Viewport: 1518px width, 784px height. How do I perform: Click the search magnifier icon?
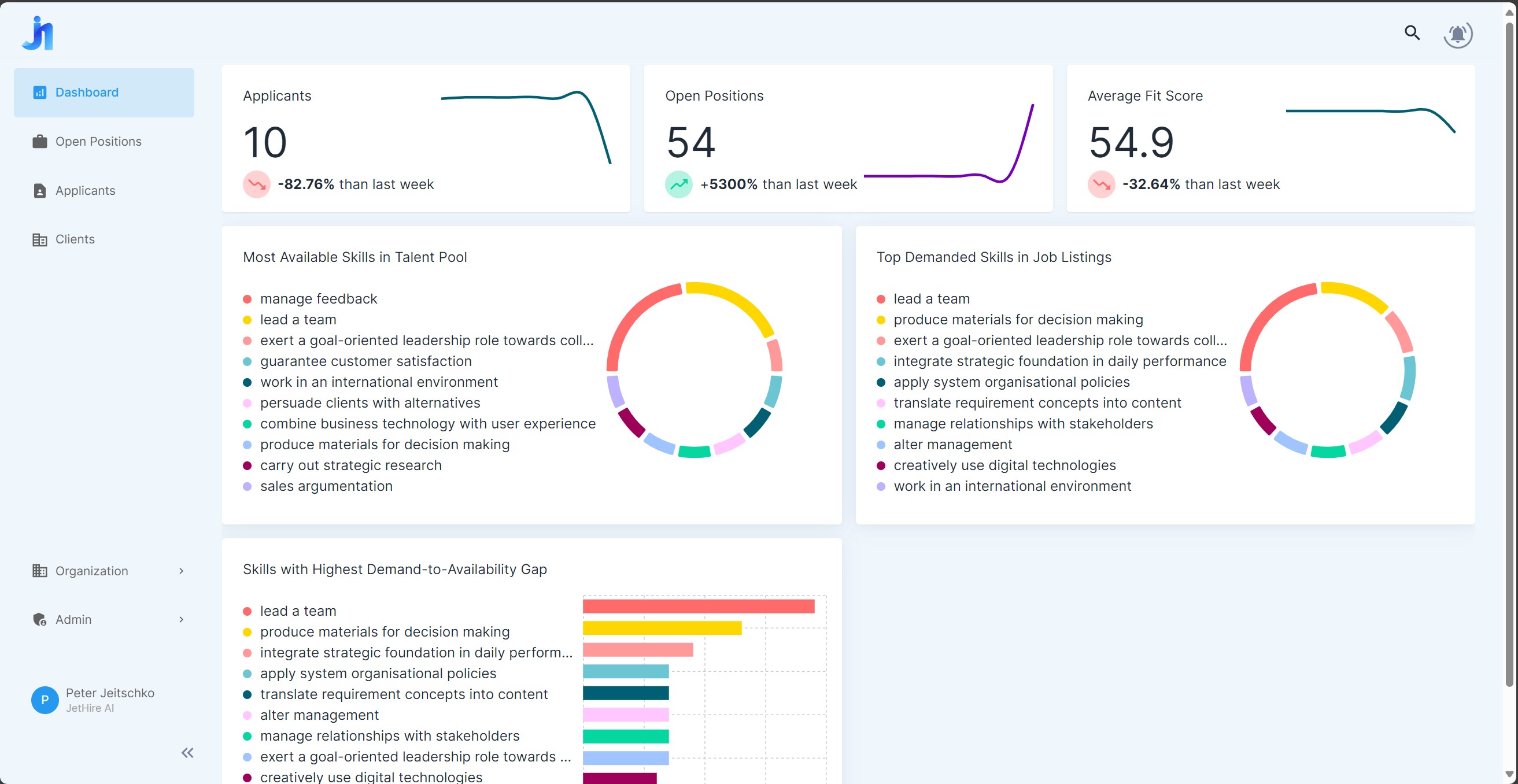(x=1412, y=33)
